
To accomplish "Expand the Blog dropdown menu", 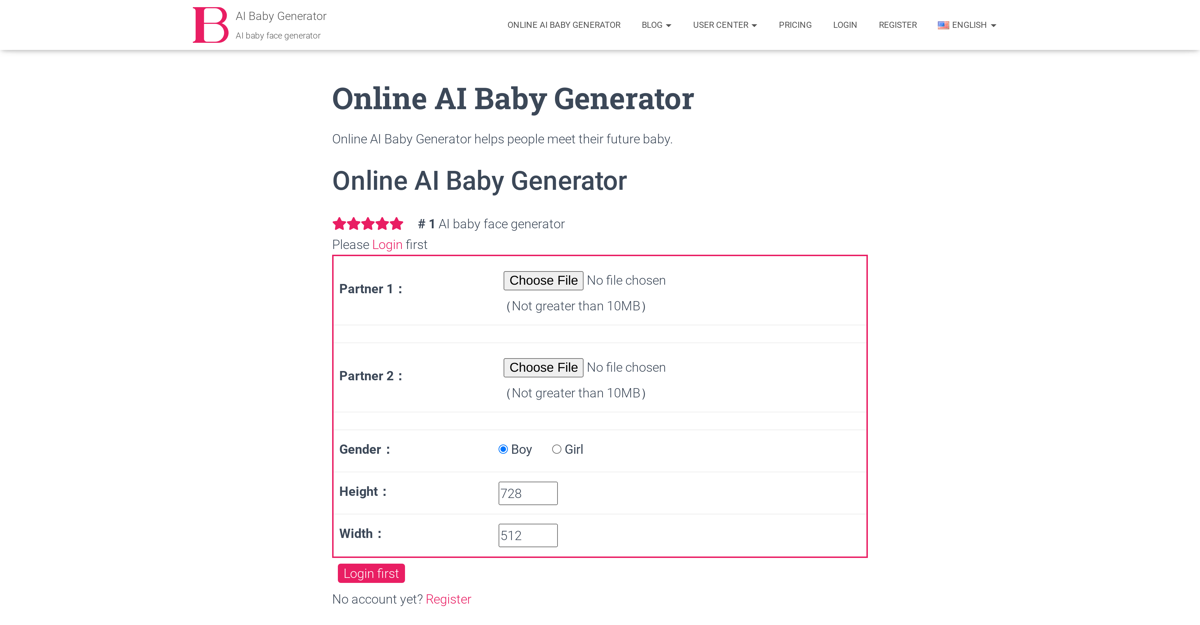I will coord(656,25).
